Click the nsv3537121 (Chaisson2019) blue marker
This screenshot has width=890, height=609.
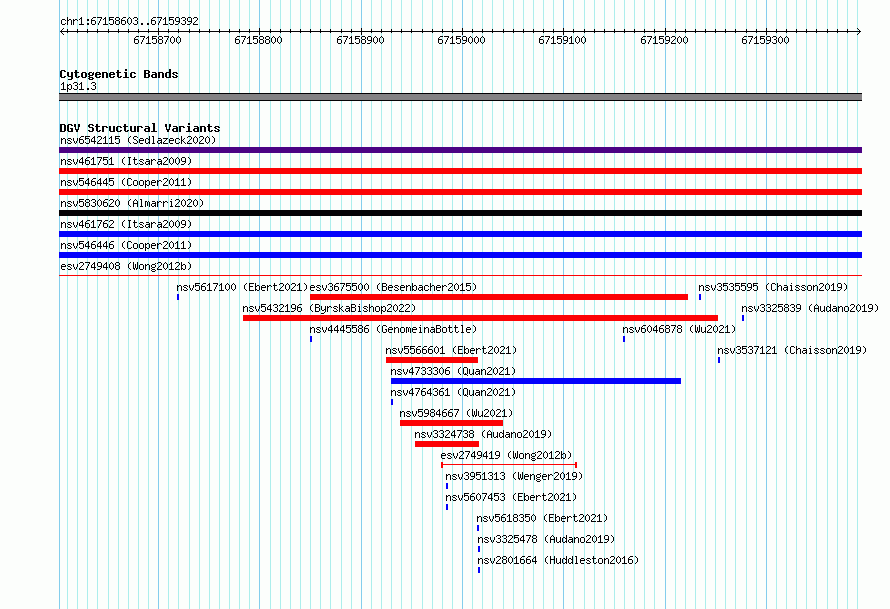(719, 360)
